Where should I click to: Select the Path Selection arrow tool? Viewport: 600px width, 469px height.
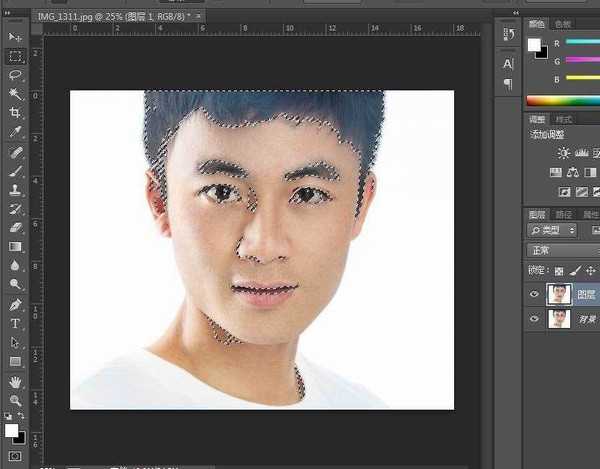(15, 342)
